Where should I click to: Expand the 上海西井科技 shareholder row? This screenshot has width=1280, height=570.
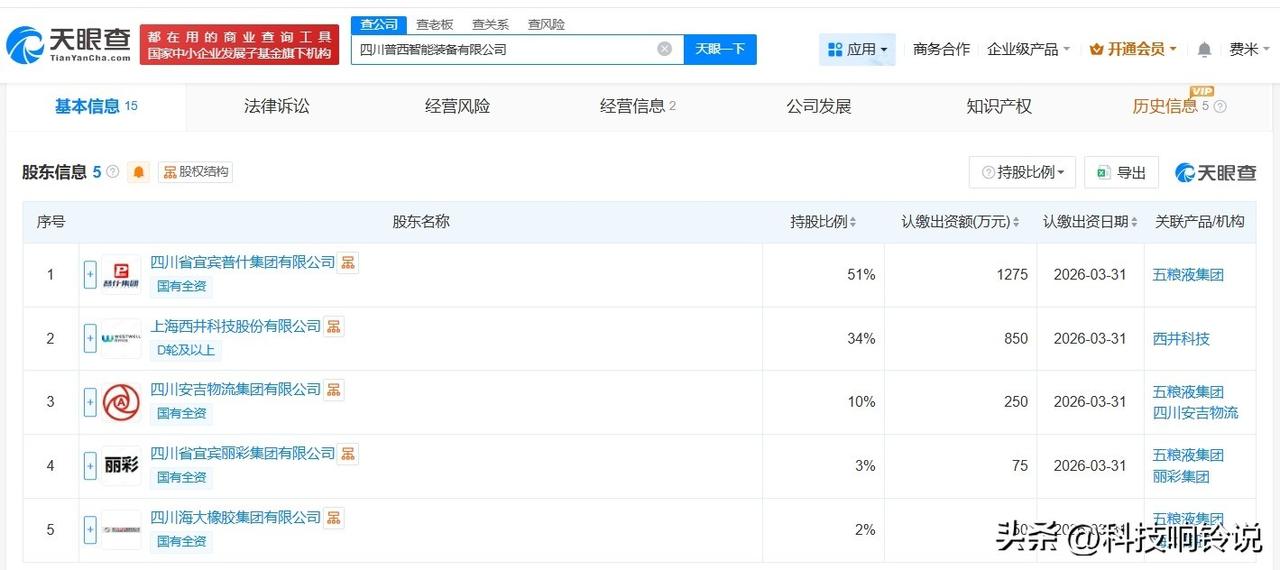[x=90, y=339]
